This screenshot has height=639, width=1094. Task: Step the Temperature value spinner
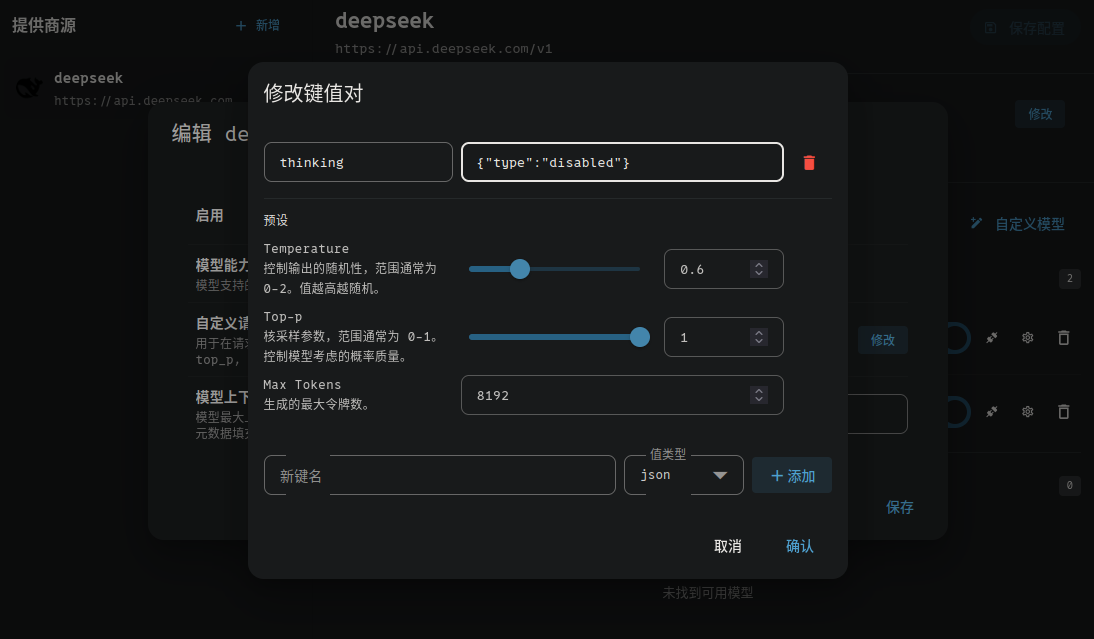click(x=758, y=269)
